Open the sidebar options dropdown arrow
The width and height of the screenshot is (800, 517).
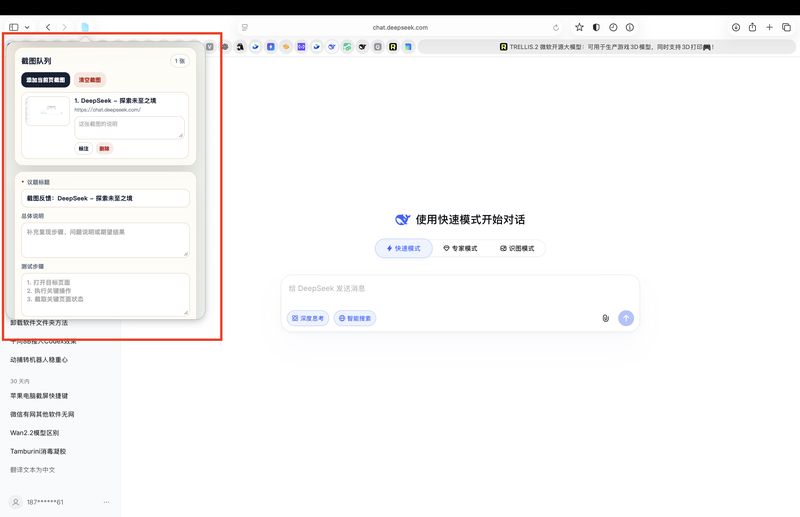pos(27,28)
